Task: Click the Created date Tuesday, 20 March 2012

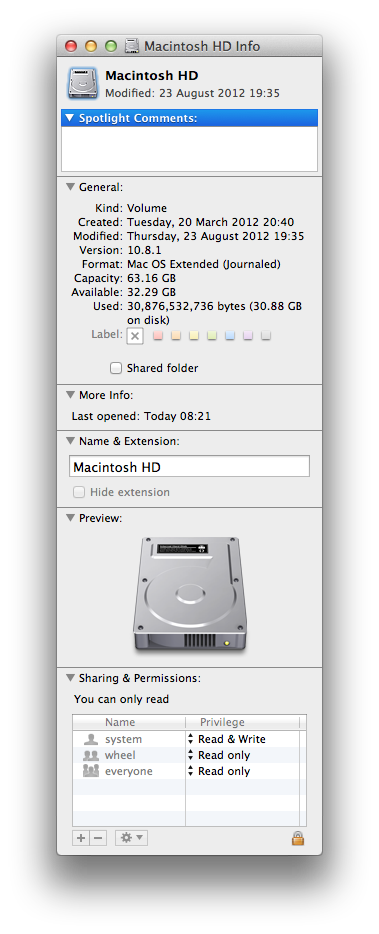Action: [210, 222]
